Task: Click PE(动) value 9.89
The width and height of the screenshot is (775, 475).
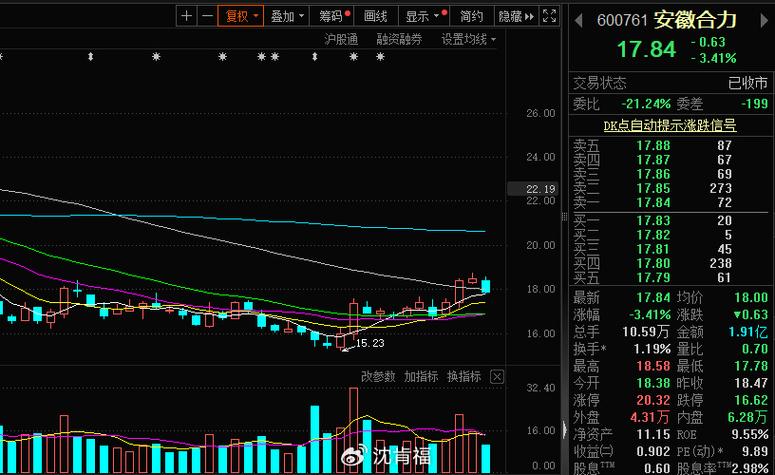Action: (x=754, y=451)
